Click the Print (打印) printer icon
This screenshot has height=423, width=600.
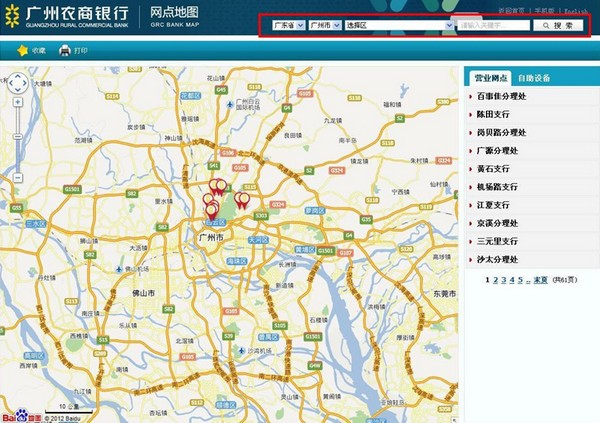[65, 50]
